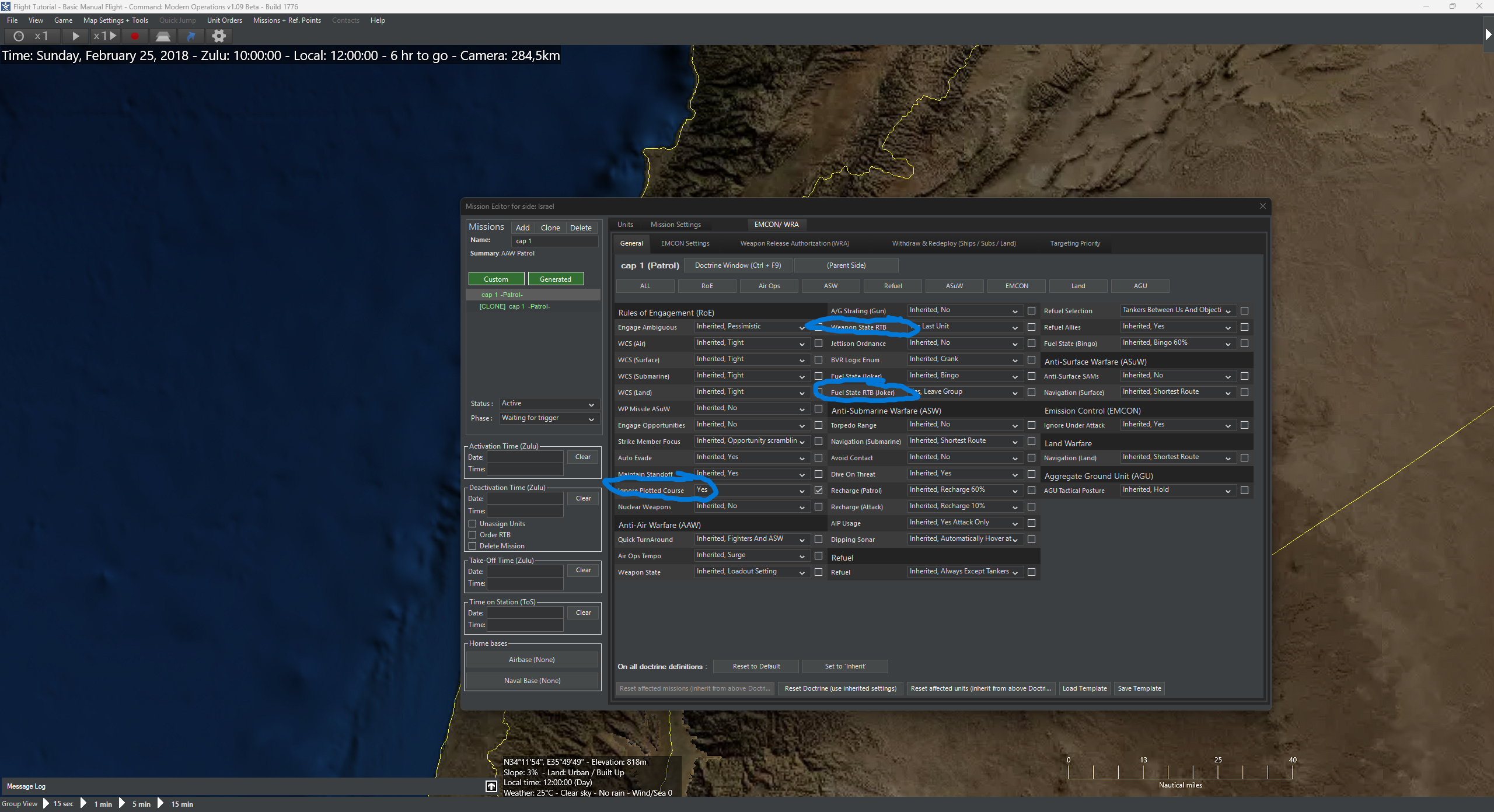Expand the Message Log with up-arrow icon
Screen dimensions: 1494x812
491,786
